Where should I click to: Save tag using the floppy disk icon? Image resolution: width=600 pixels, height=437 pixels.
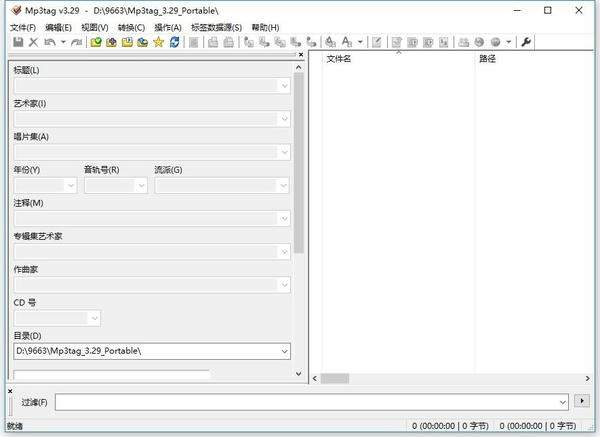[18, 42]
